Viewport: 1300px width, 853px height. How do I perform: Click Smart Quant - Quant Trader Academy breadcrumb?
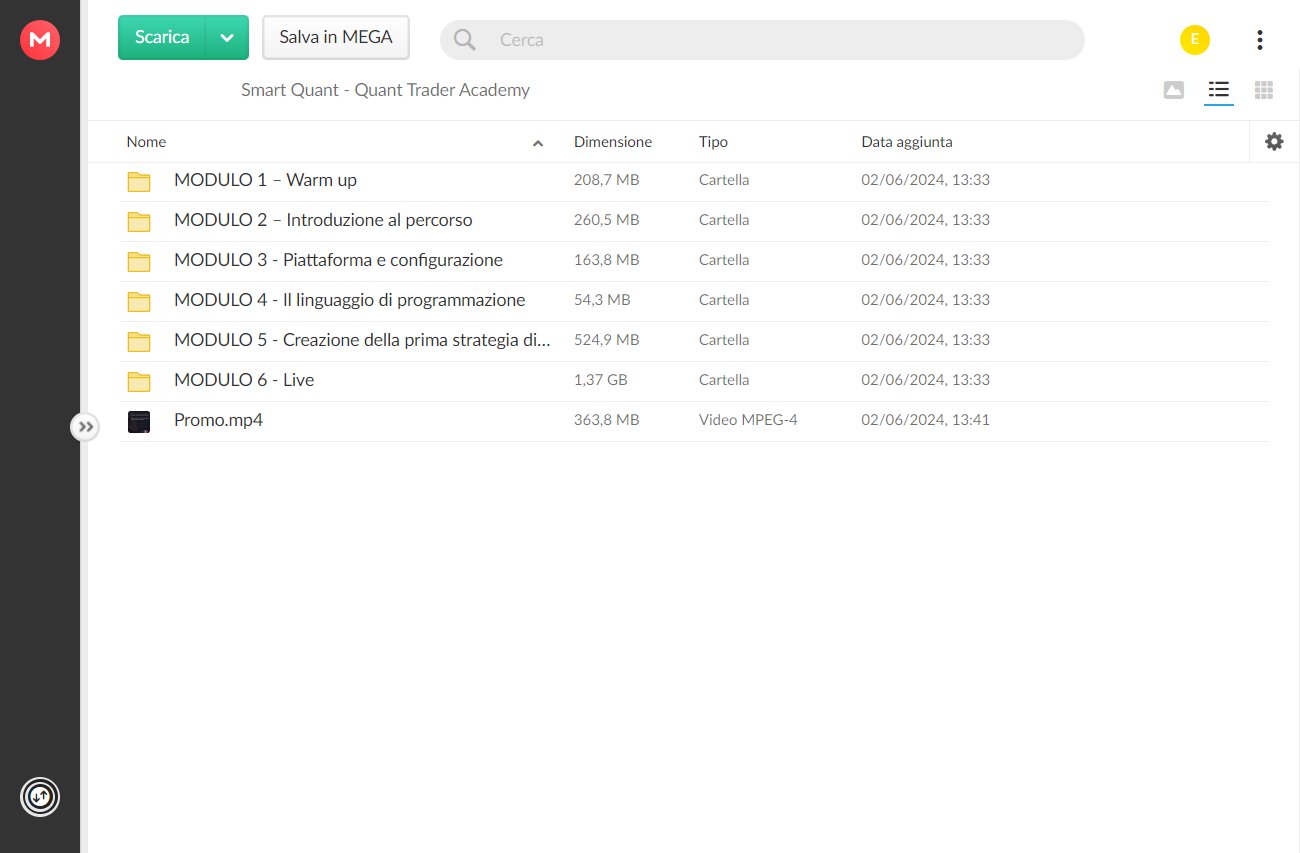[x=385, y=90]
